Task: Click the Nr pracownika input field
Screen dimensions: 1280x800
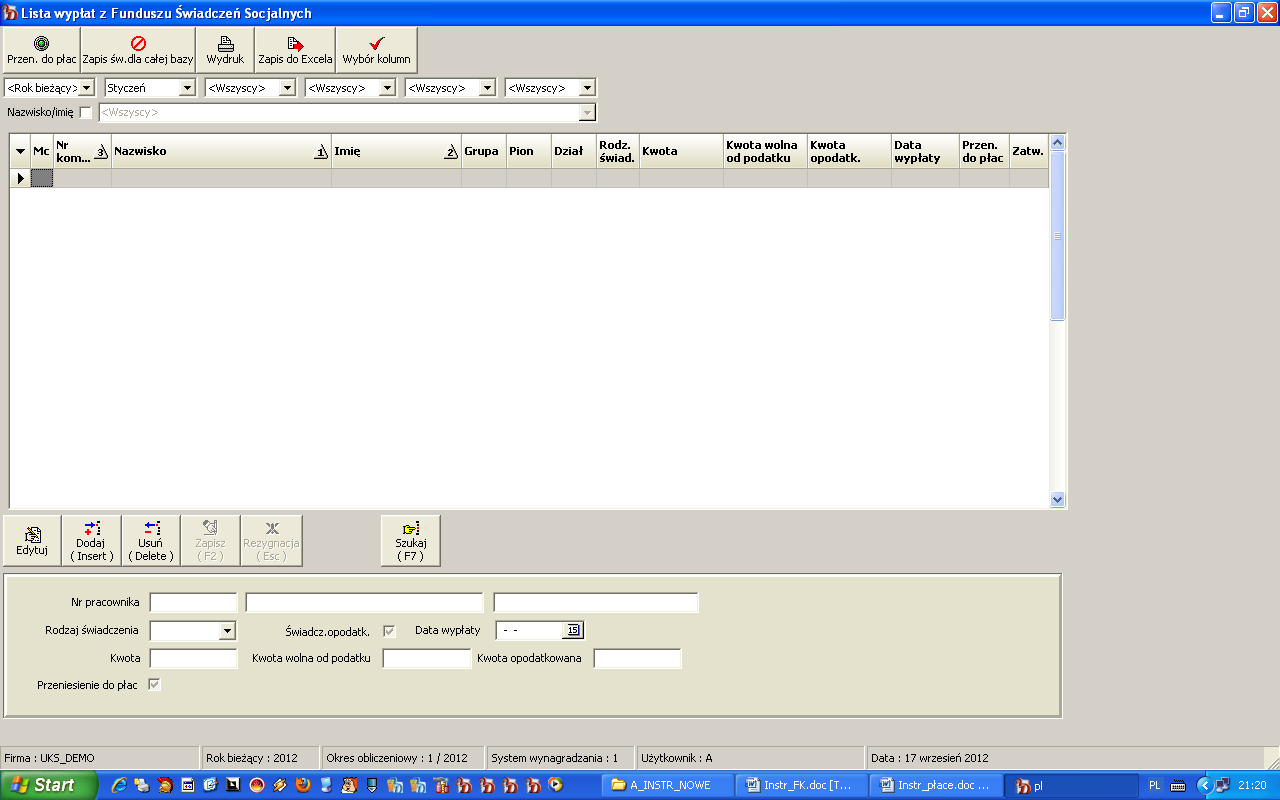Action: [x=193, y=602]
